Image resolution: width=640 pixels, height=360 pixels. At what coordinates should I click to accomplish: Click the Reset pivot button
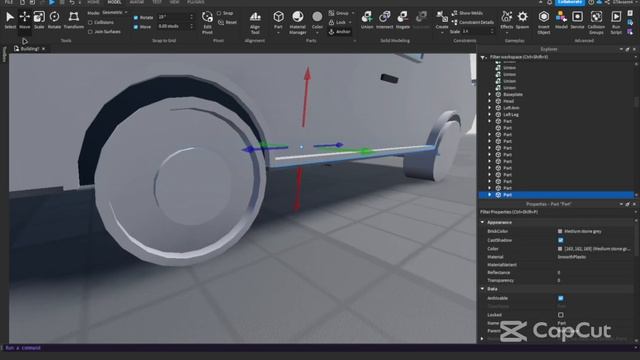[227, 22]
